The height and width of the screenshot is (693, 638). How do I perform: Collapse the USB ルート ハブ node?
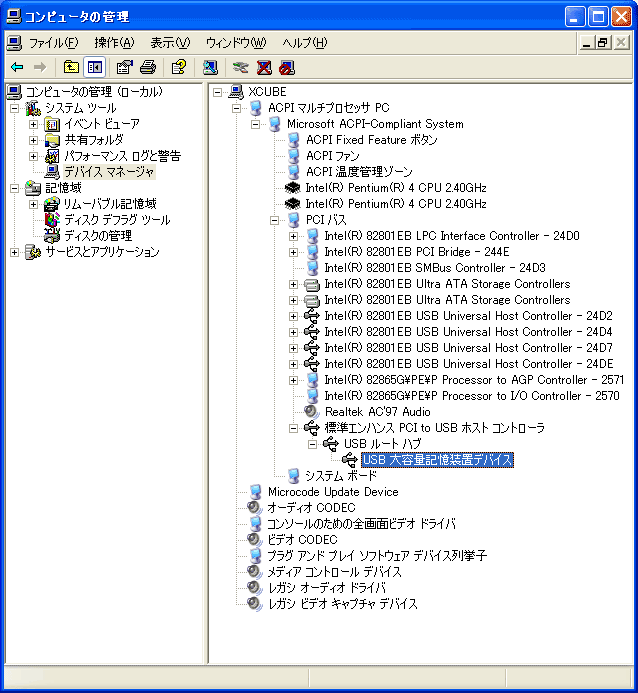point(312,444)
